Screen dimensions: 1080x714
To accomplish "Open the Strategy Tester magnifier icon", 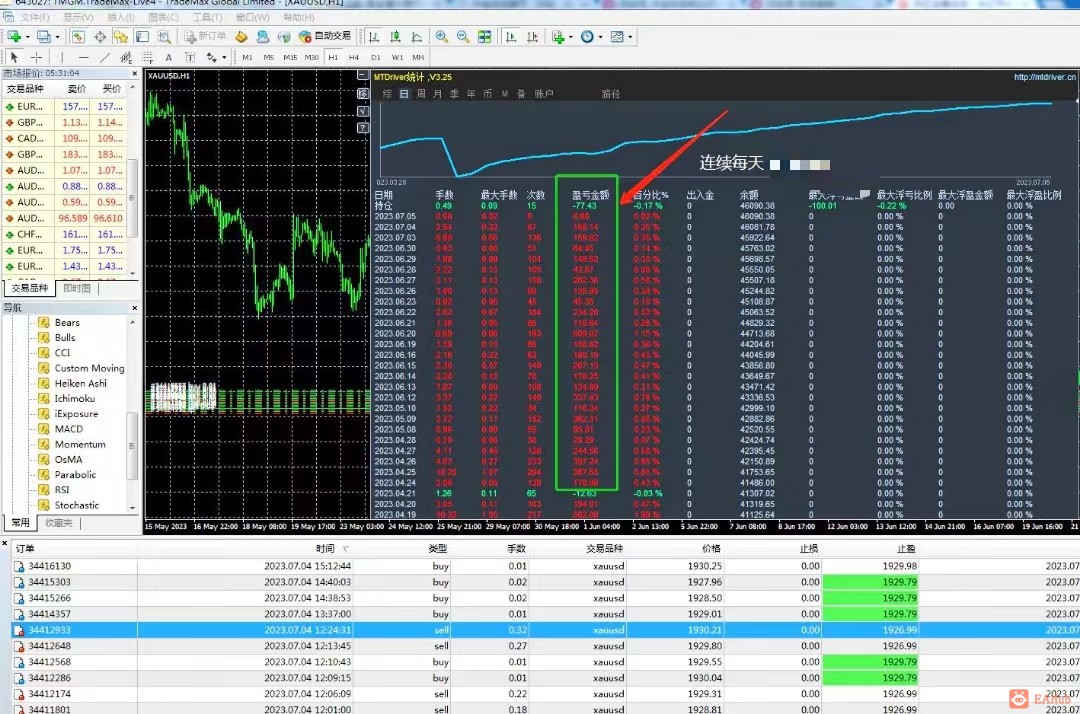I will pos(164,36).
